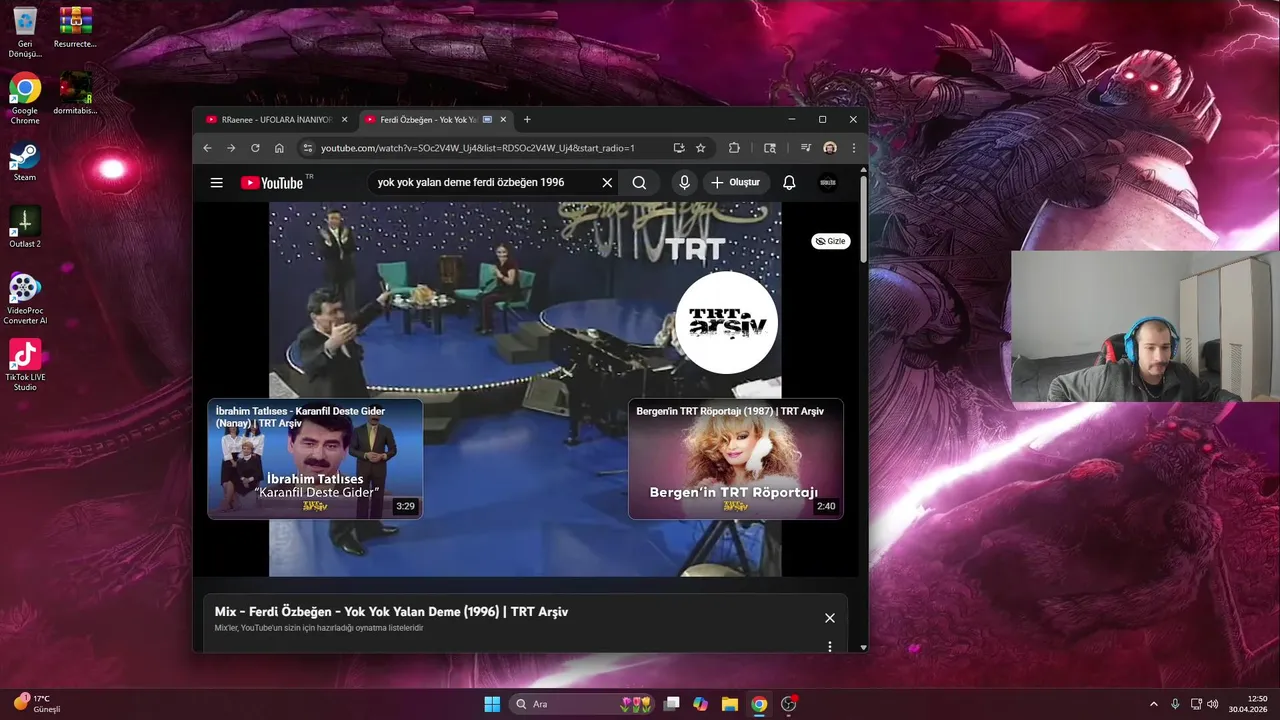Click the Mix - Ferdi Özbeğen playlist title

(x=391, y=611)
